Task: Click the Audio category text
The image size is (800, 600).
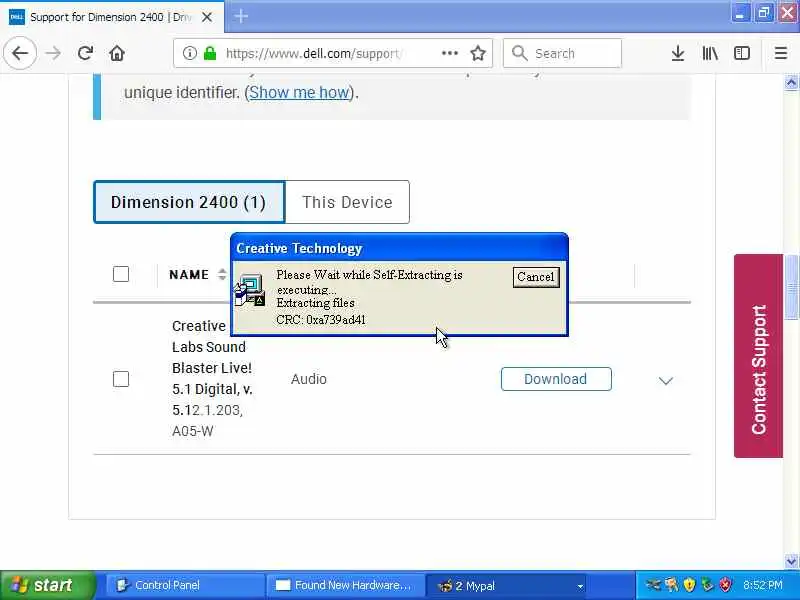Action: point(309,379)
